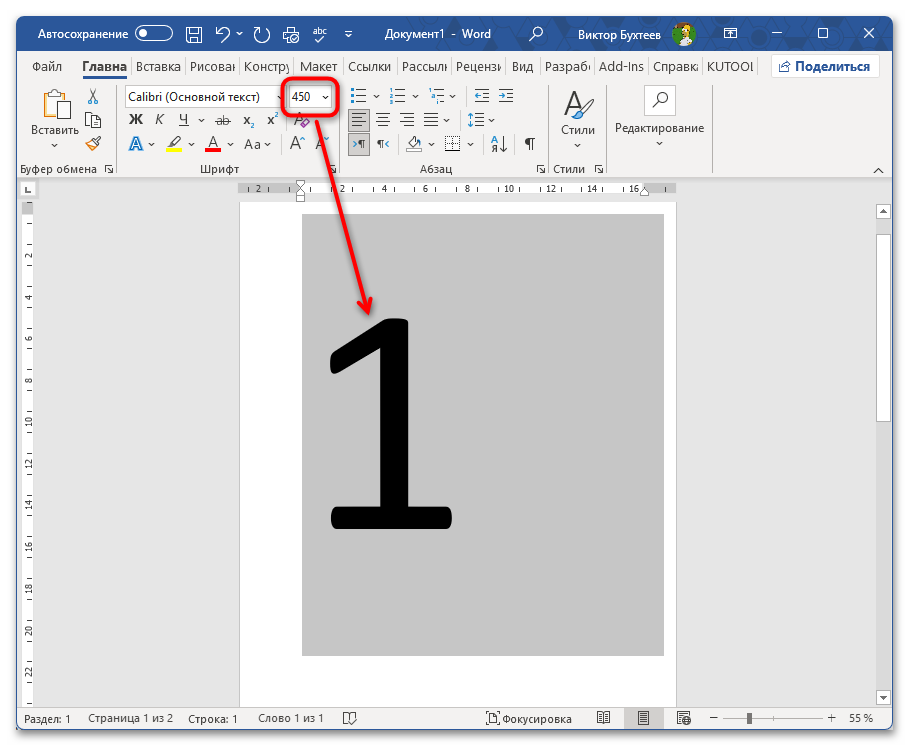Open Read Mode view in status bar

pos(603,718)
